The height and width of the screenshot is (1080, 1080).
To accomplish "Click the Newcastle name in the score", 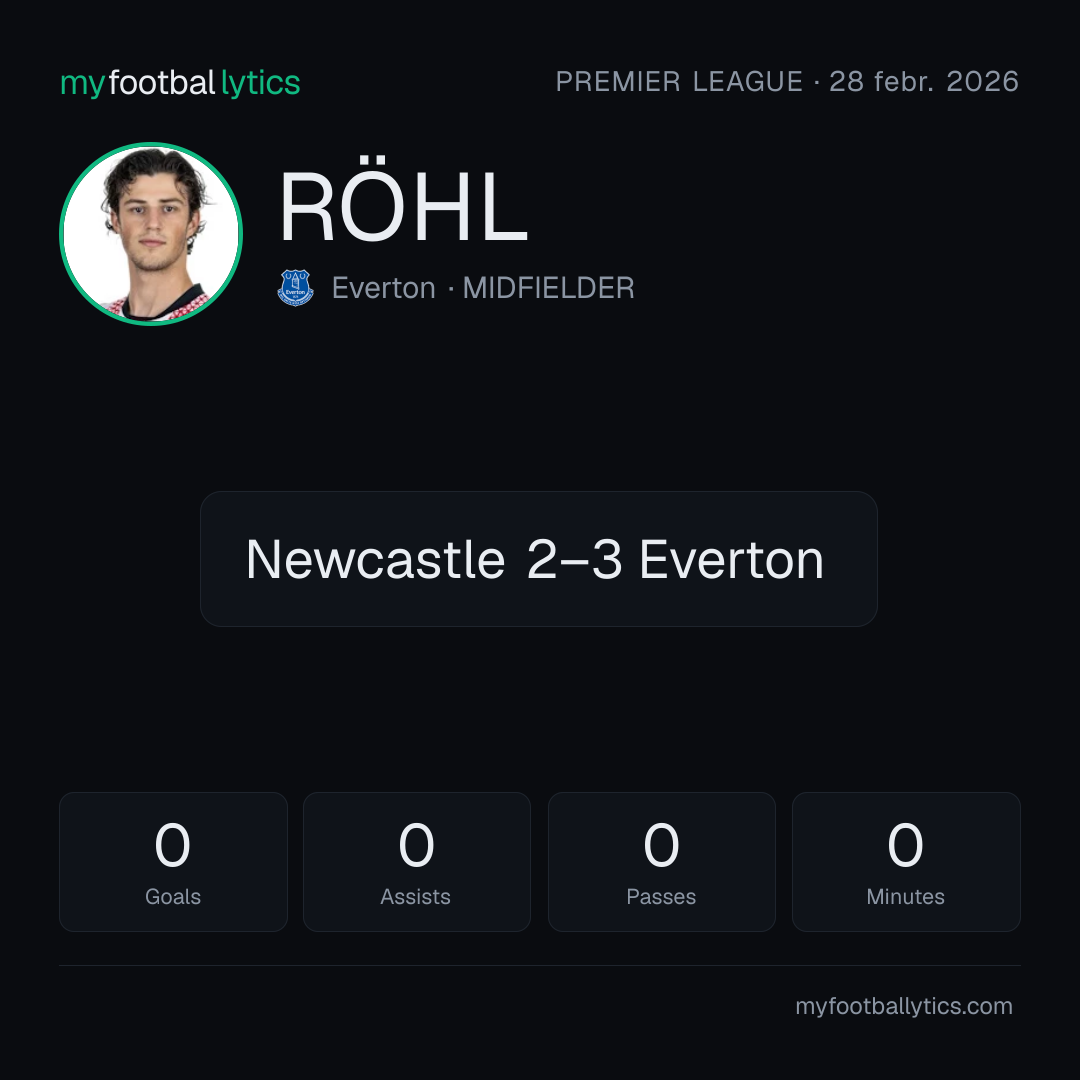I will [x=375, y=559].
